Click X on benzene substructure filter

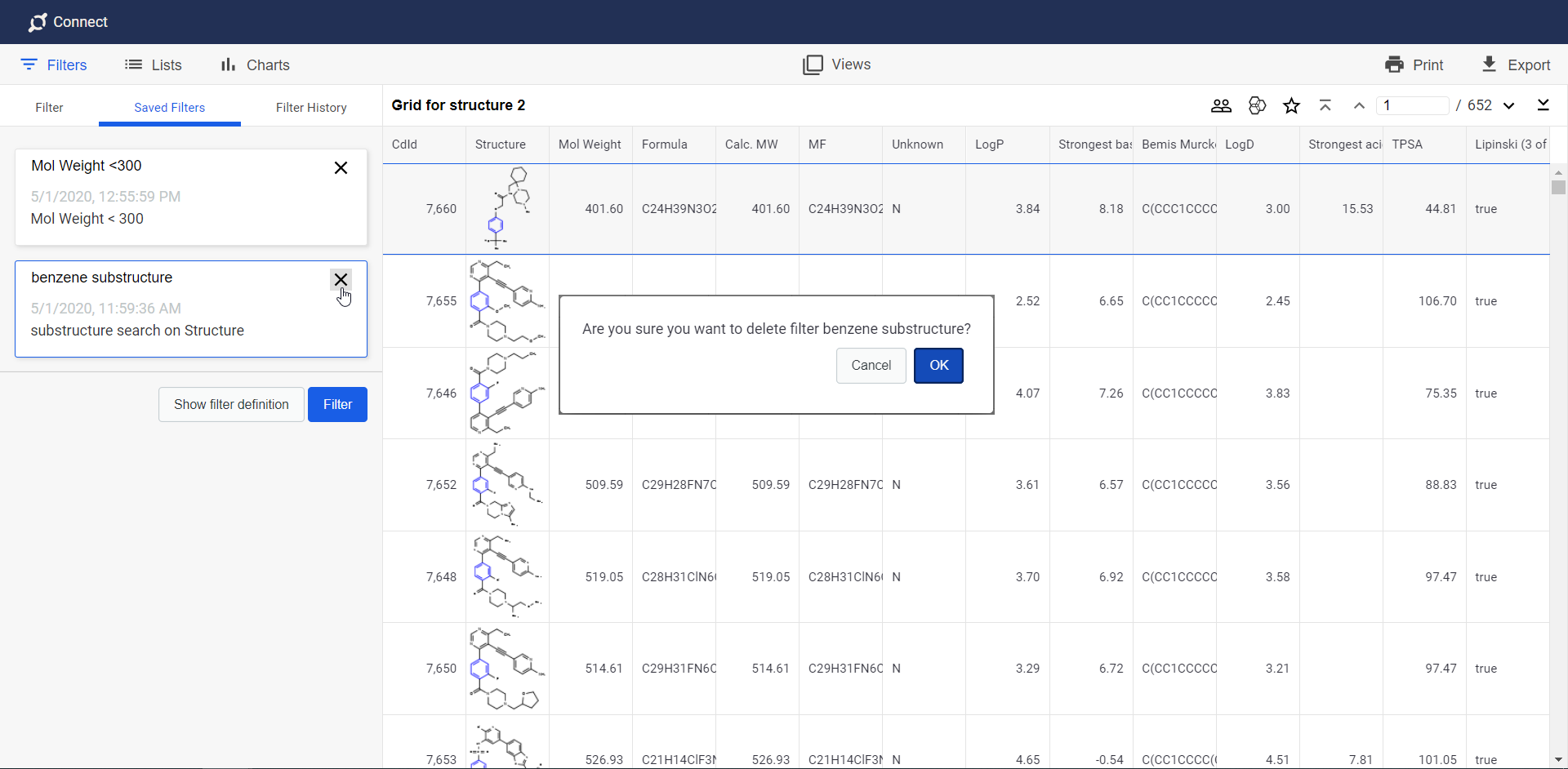coord(341,279)
